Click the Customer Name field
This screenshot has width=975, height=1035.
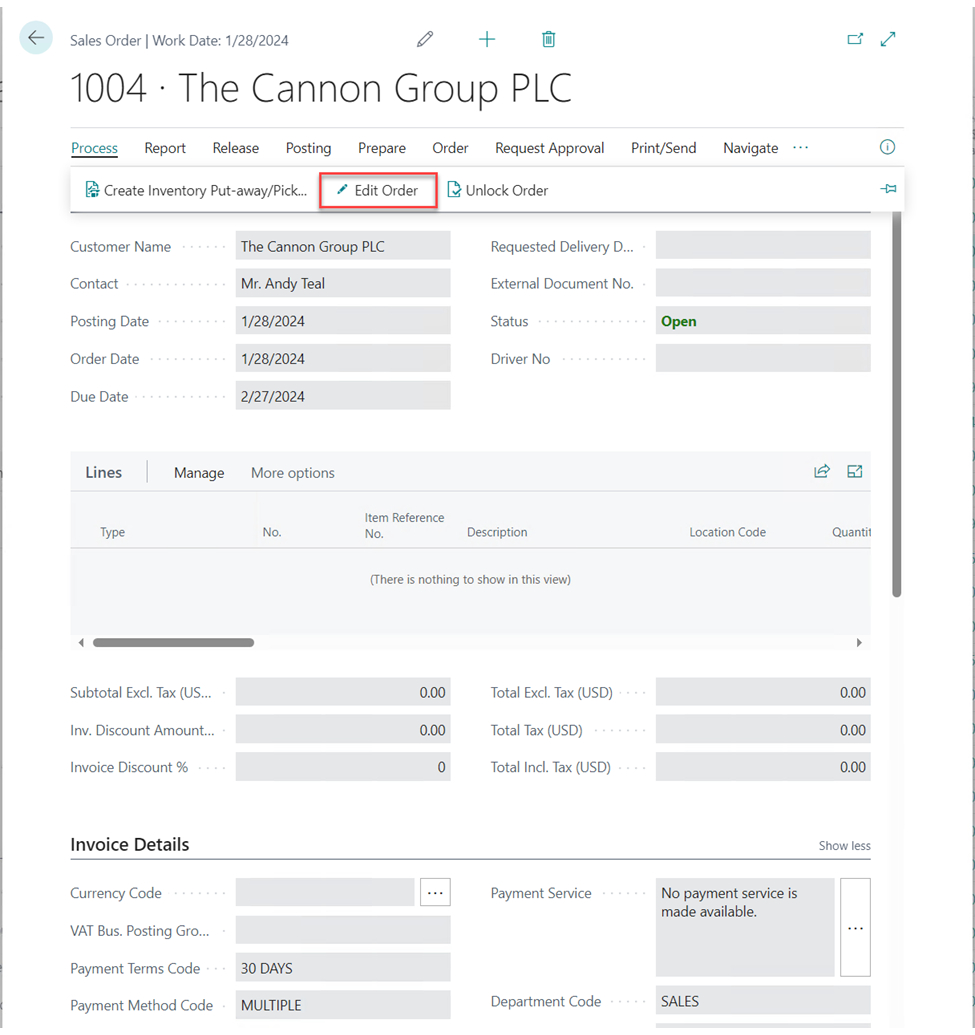343,246
